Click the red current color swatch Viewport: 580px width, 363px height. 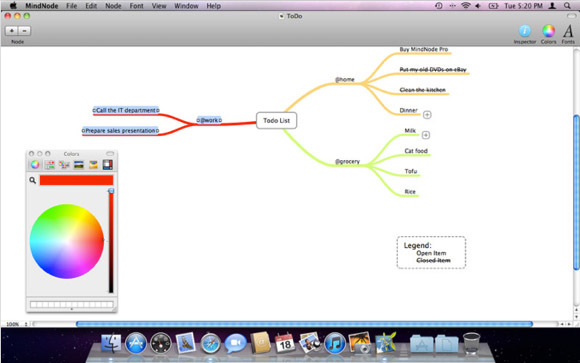point(76,180)
